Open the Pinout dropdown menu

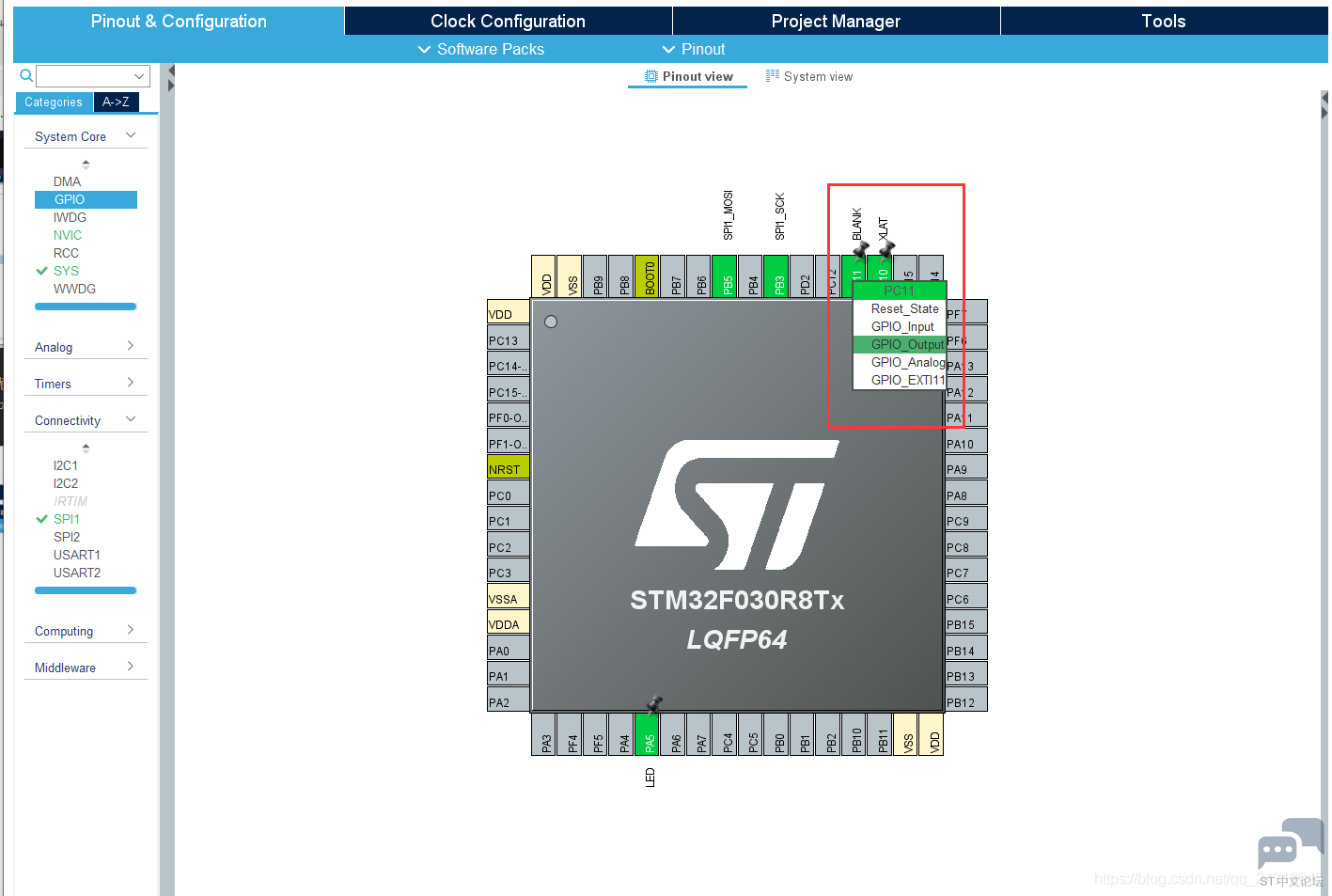pos(694,49)
